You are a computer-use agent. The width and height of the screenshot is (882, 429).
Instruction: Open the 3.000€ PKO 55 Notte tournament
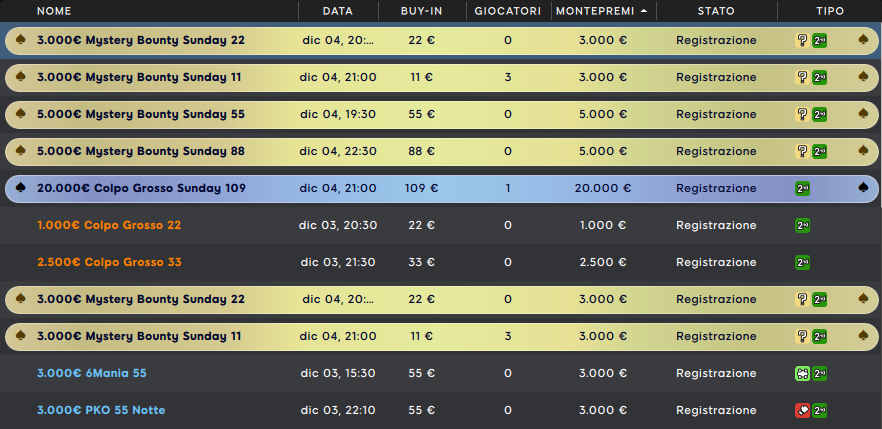101,410
